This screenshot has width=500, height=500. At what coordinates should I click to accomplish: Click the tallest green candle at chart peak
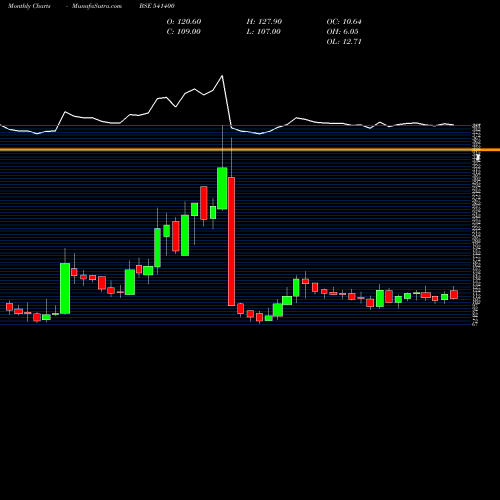222,188
